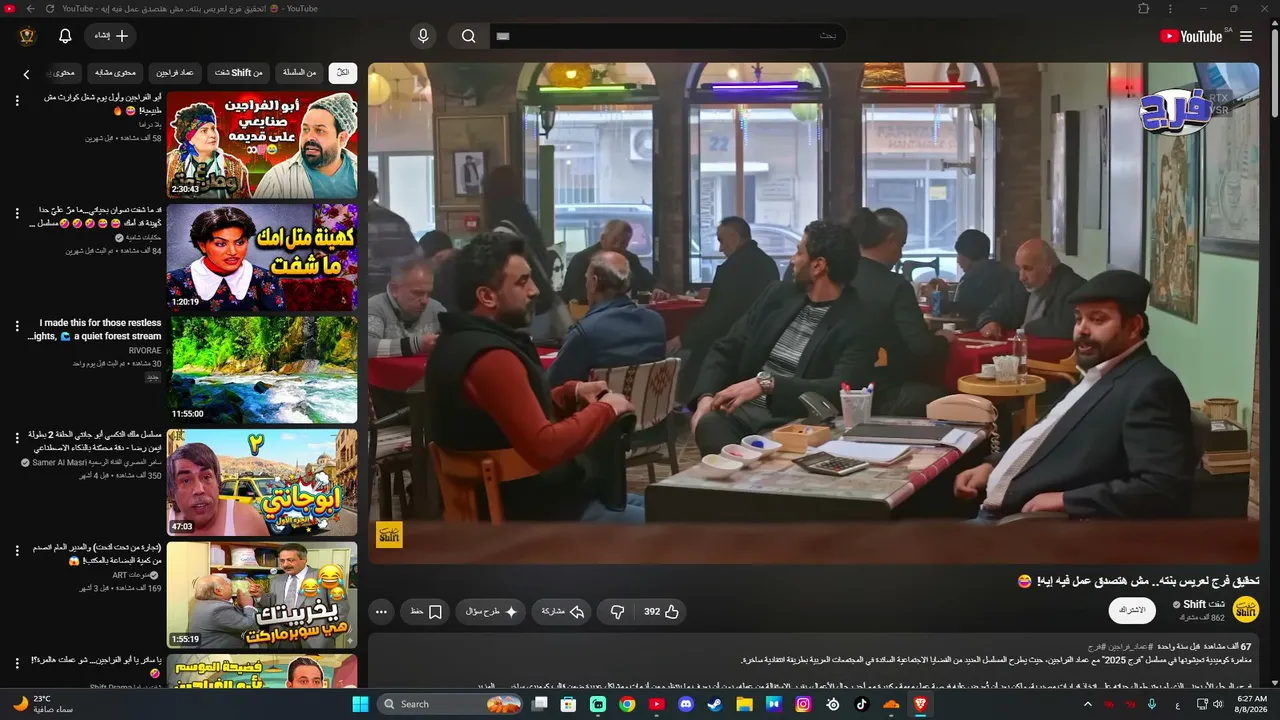The image size is (1280, 720).
Task: Select the من السلسلة filter chip
Action: (x=299, y=73)
